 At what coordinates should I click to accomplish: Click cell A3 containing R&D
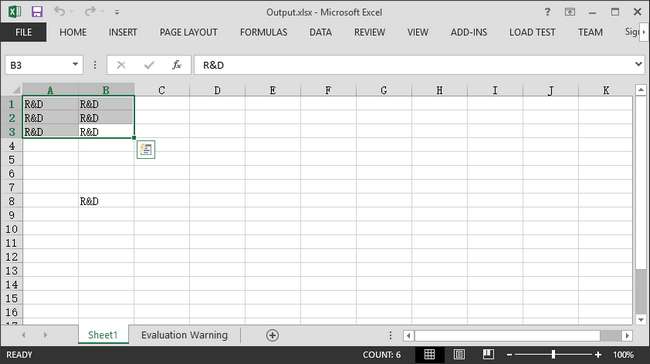(50, 132)
